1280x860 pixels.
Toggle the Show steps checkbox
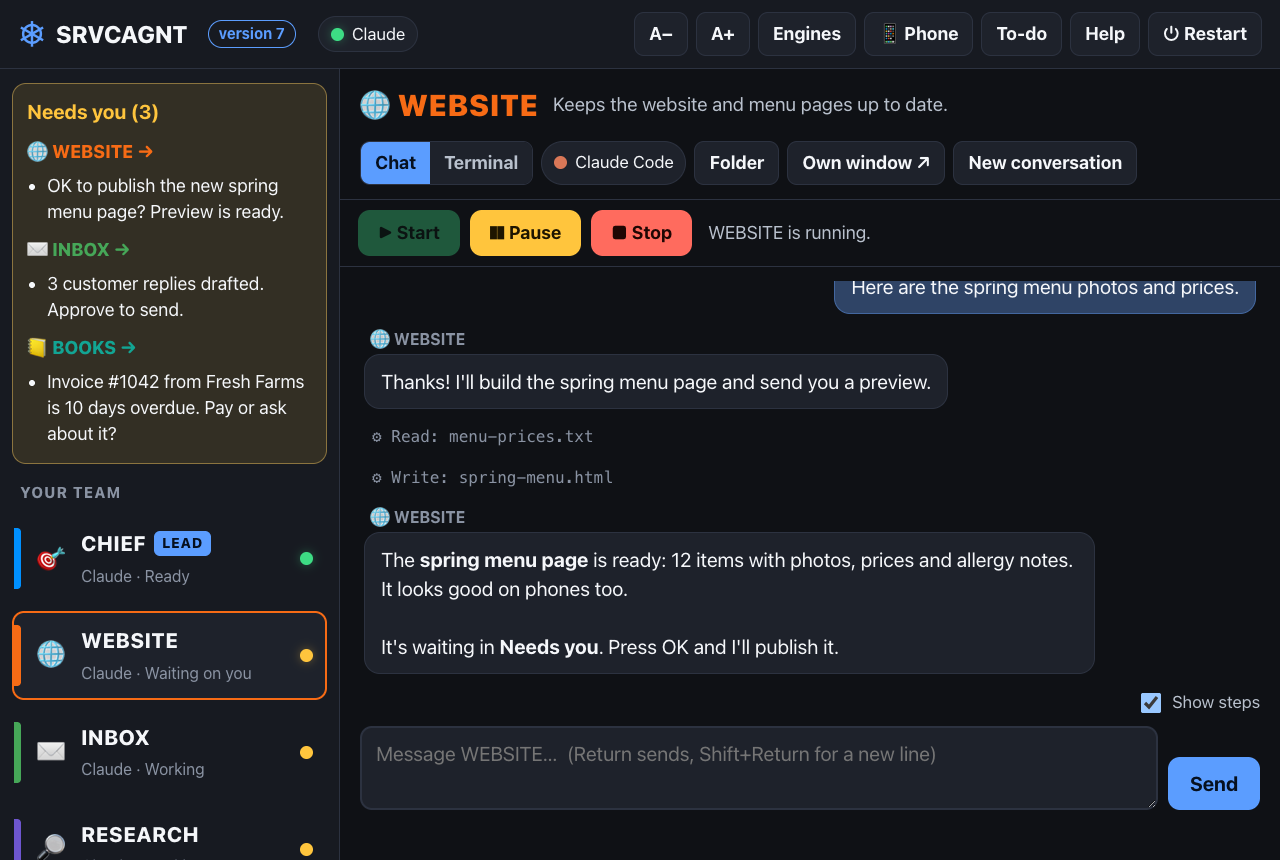coord(1151,703)
